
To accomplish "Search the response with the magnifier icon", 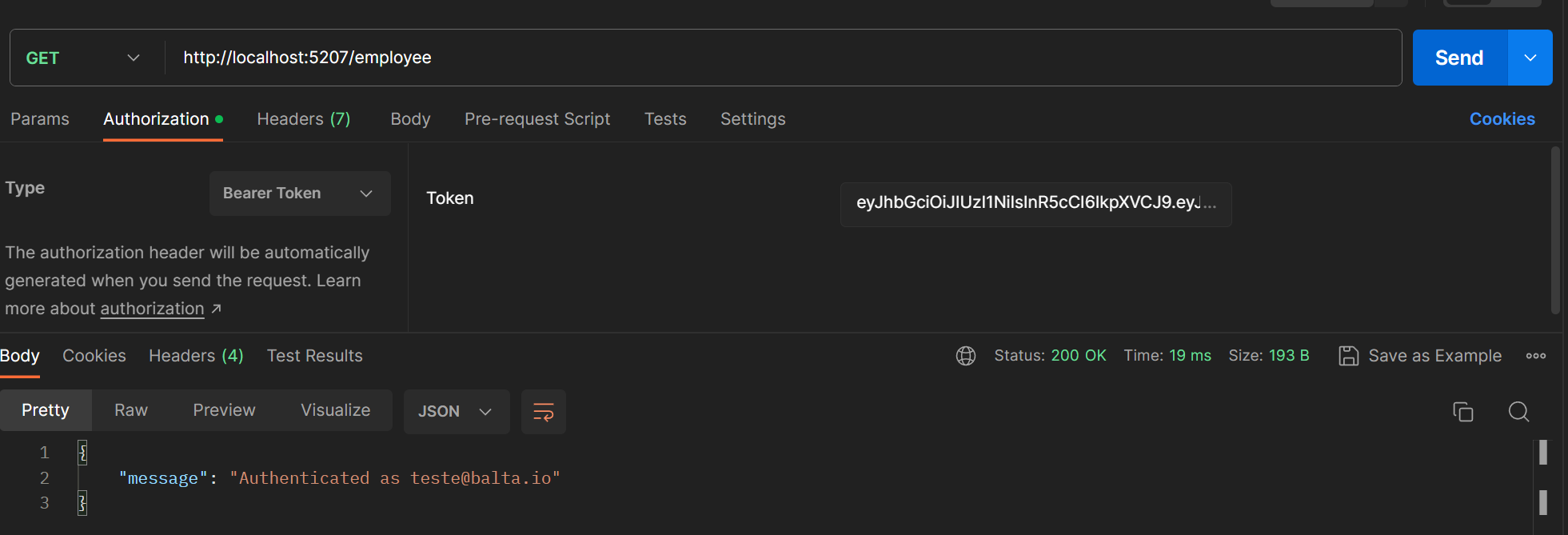I will pyautogui.click(x=1519, y=412).
